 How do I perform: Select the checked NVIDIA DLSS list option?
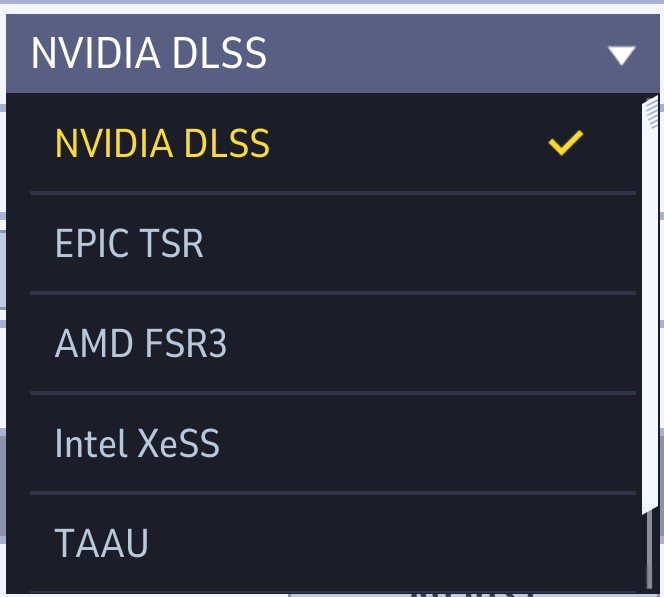162,144
